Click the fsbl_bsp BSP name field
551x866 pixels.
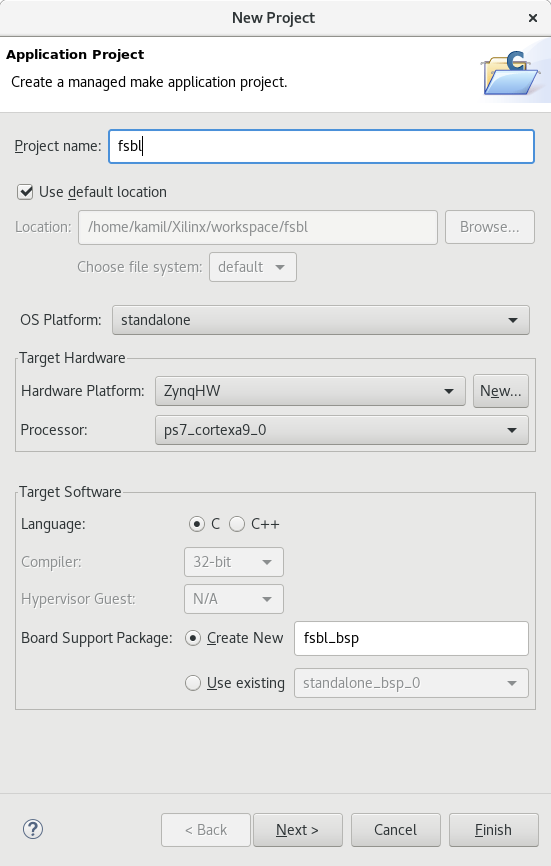pos(411,638)
